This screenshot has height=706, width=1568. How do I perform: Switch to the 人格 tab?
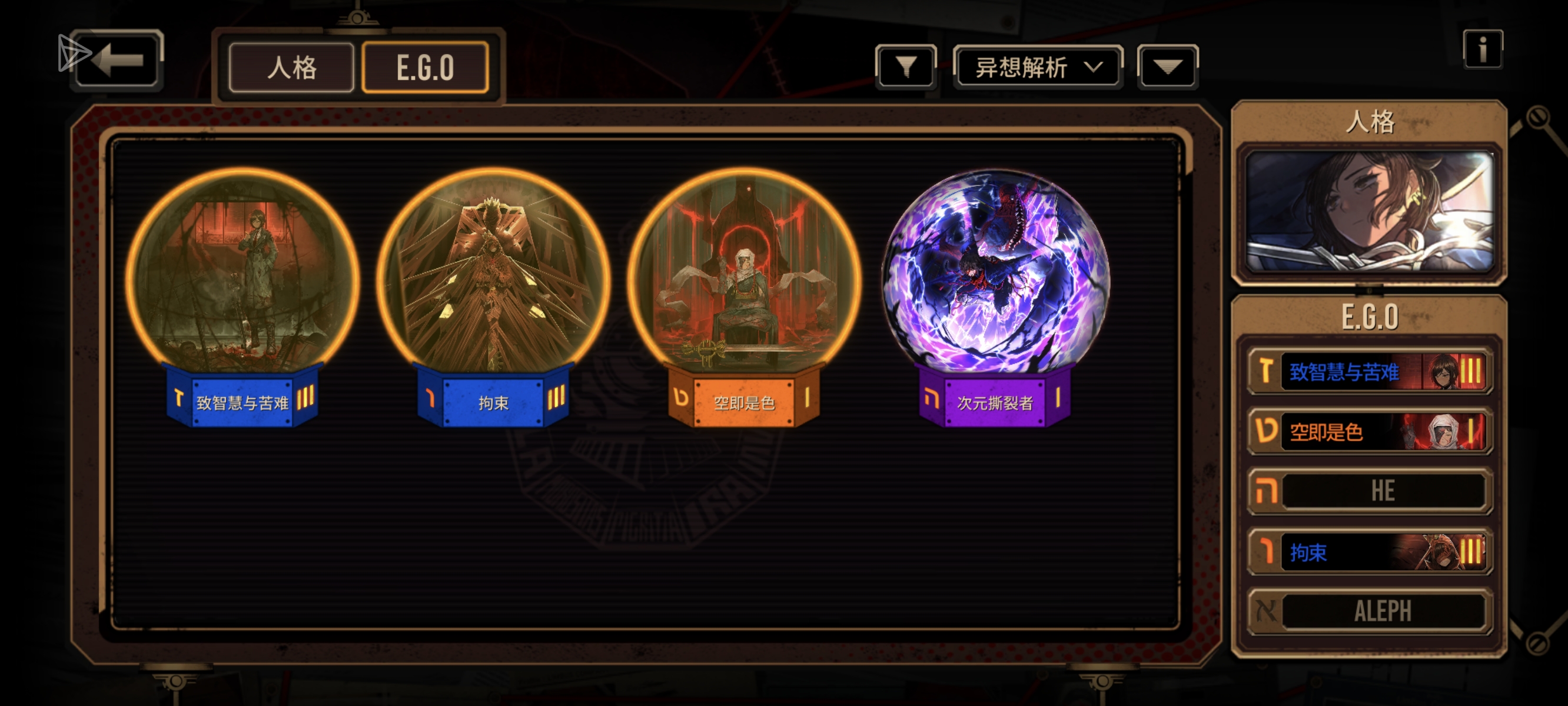(x=291, y=68)
